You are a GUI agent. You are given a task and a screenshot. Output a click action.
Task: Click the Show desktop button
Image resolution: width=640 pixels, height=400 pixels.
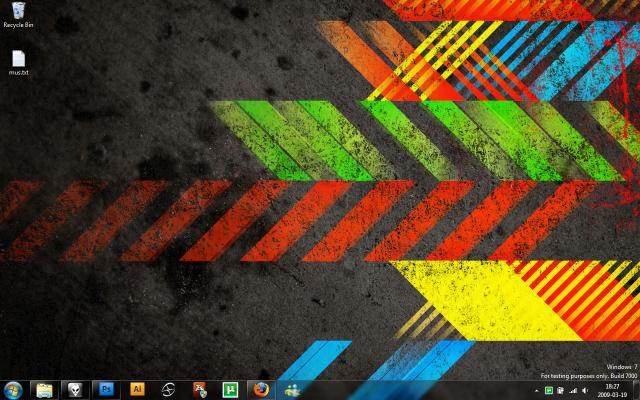tap(636, 391)
